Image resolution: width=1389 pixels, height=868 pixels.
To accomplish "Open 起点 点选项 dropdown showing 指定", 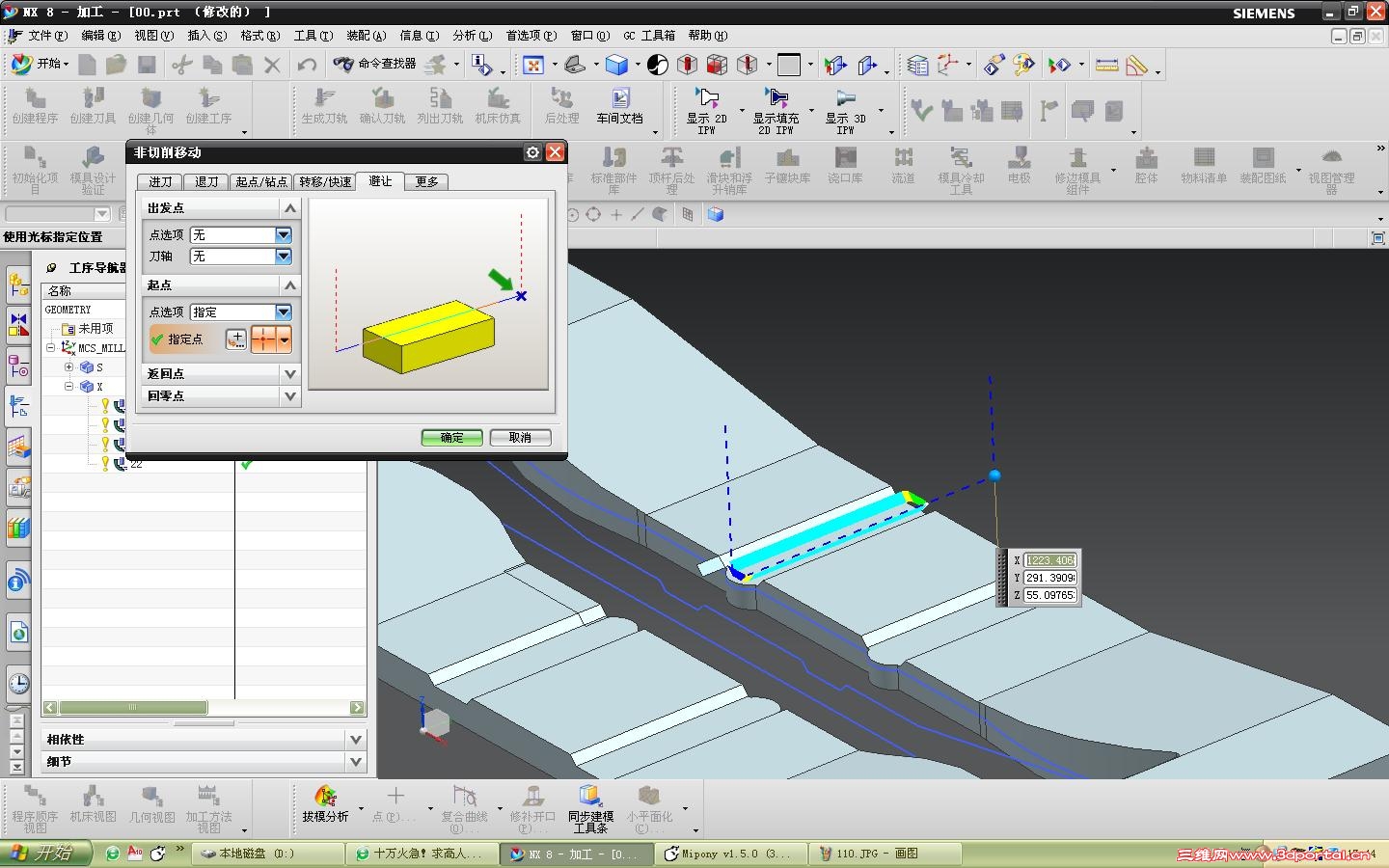I will point(284,312).
